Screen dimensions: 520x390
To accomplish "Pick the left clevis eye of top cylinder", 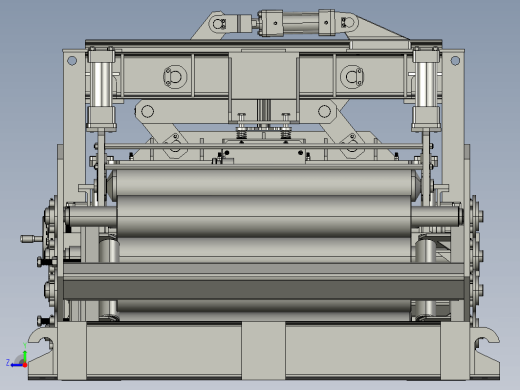I will pyautogui.click(x=219, y=24).
